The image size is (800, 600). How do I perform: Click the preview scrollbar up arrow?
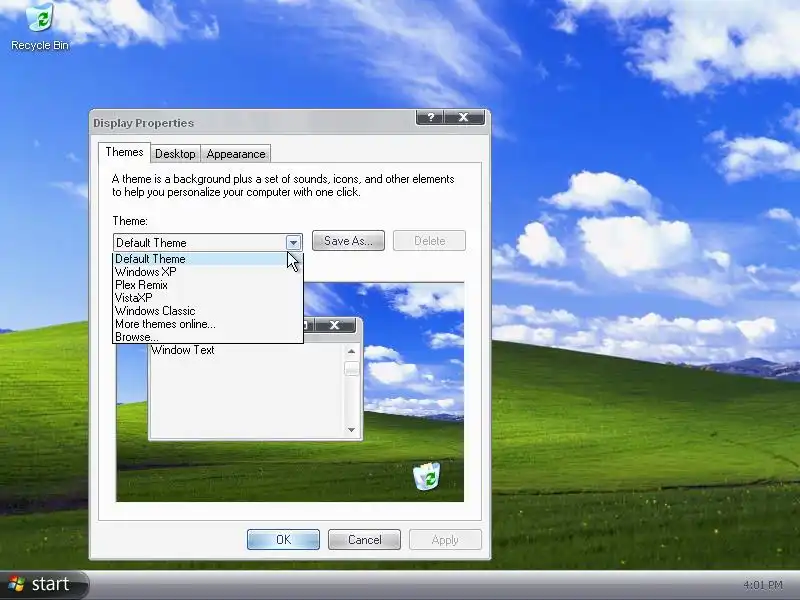click(351, 351)
